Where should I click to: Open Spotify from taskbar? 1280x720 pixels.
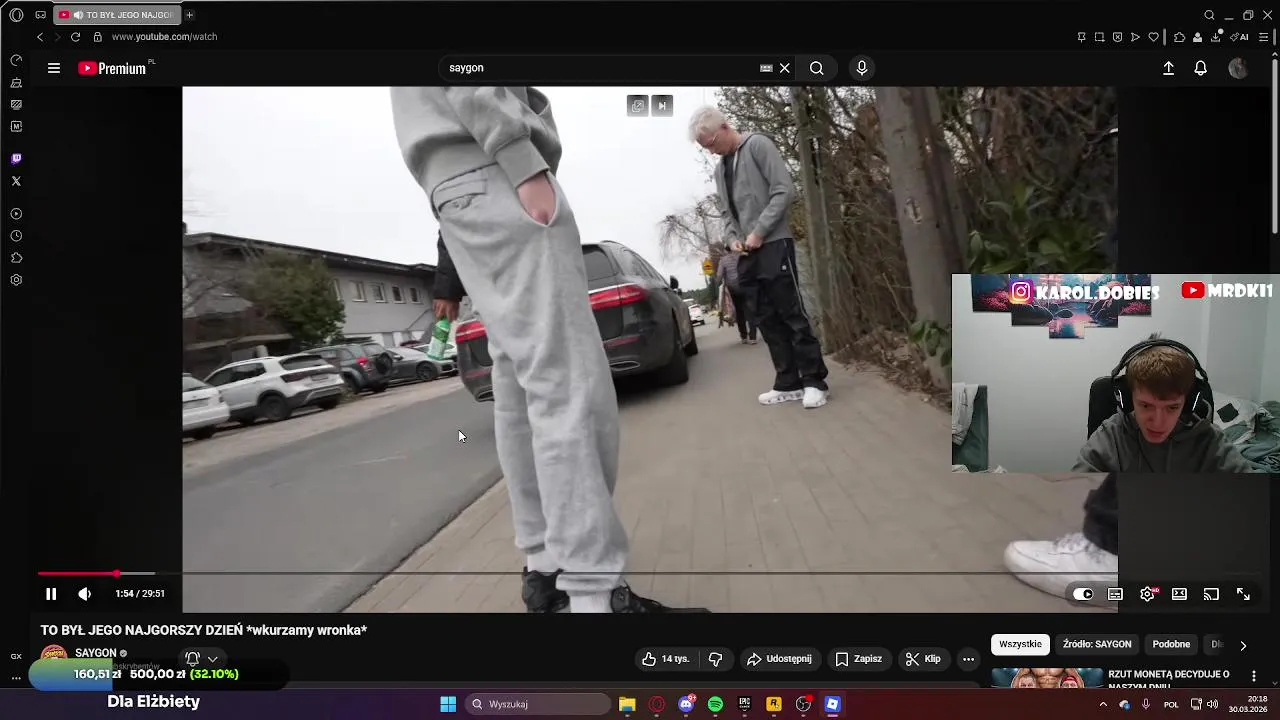click(x=715, y=704)
